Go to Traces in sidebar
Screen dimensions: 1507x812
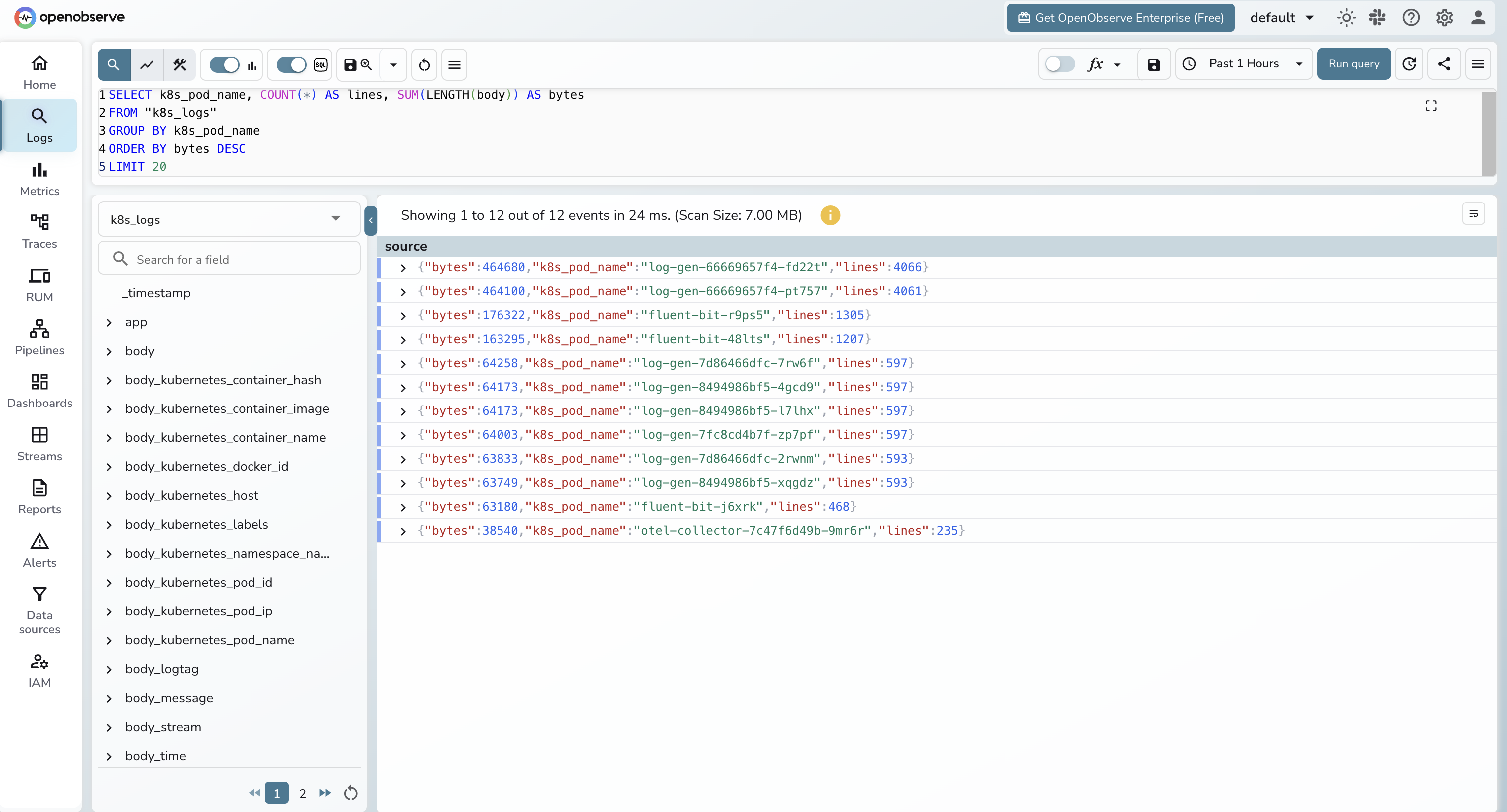click(x=40, y=232)
